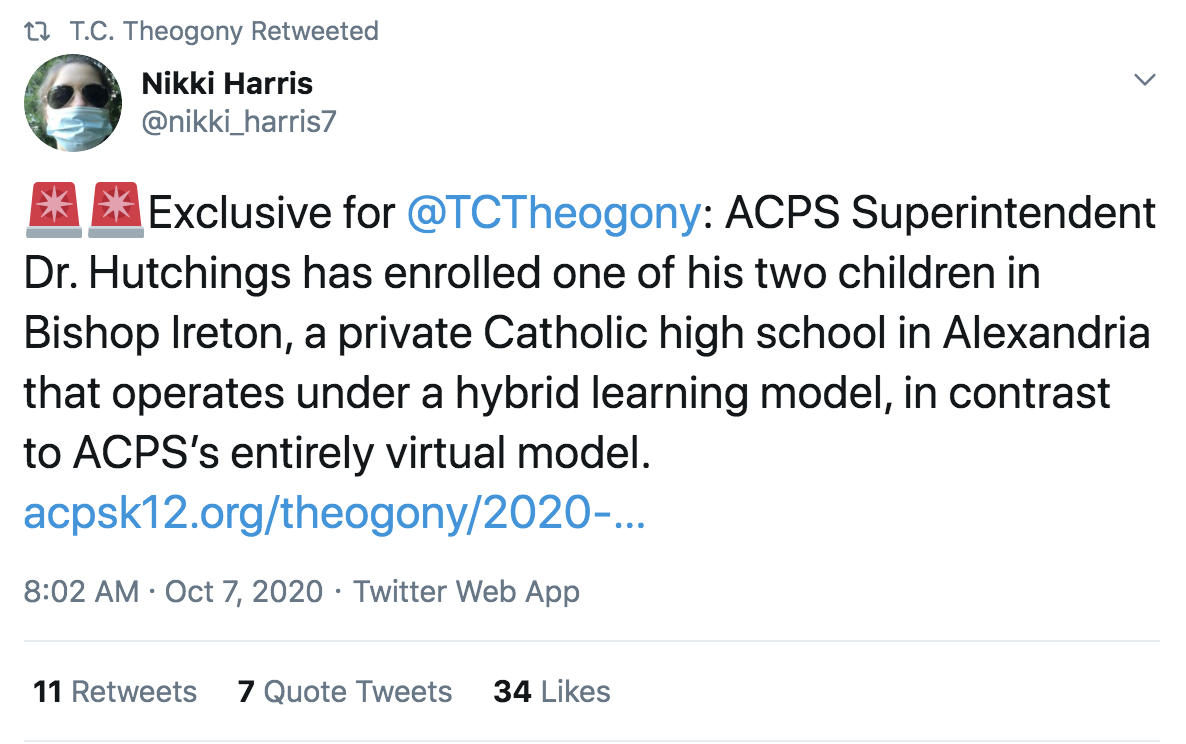View the 34 Likes list
The width and height of the screenshot is (1186, 744).
coord(552,691)
